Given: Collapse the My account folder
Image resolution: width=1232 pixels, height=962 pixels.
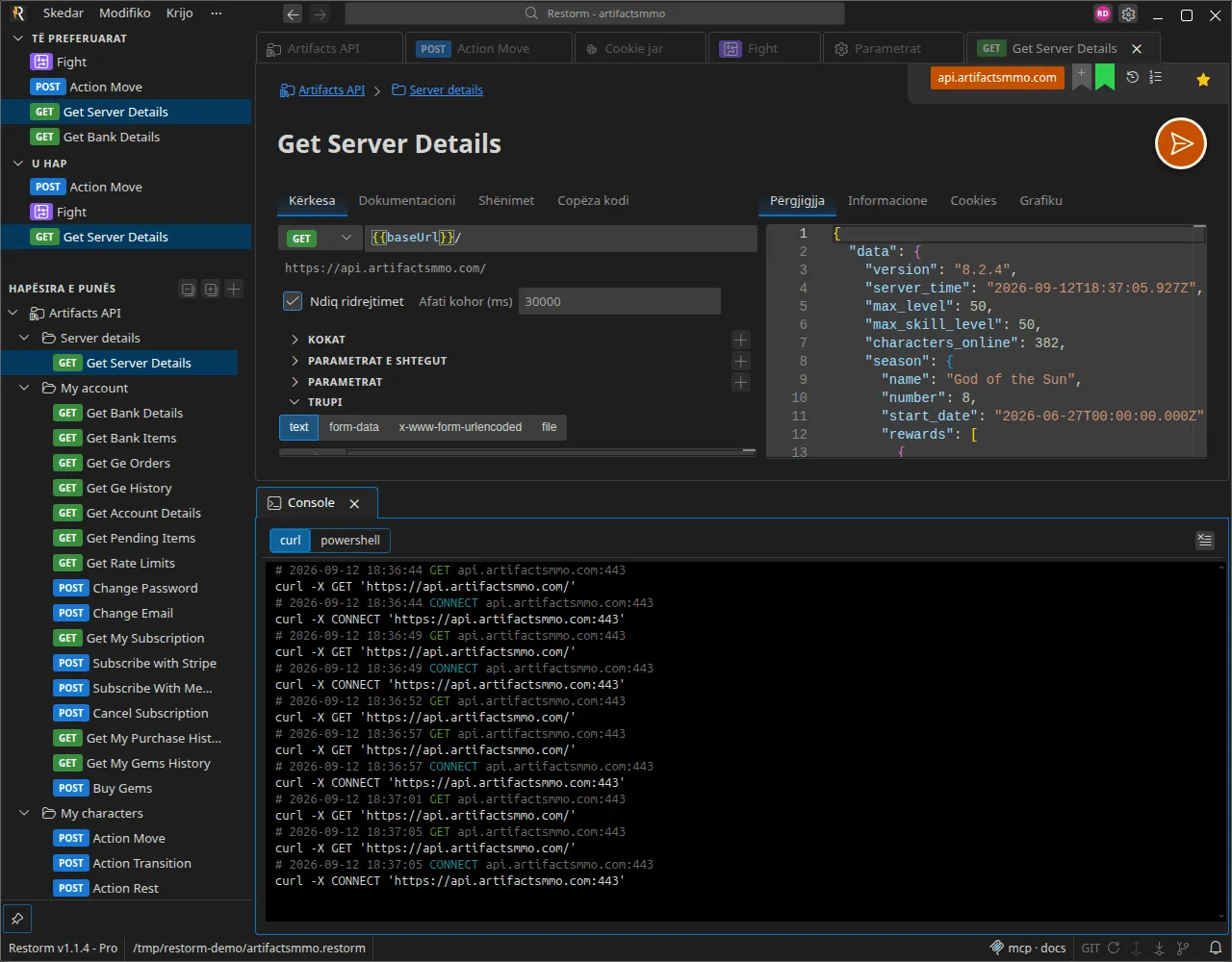Looking at the screenshot, I should click(x=25, y=388).
